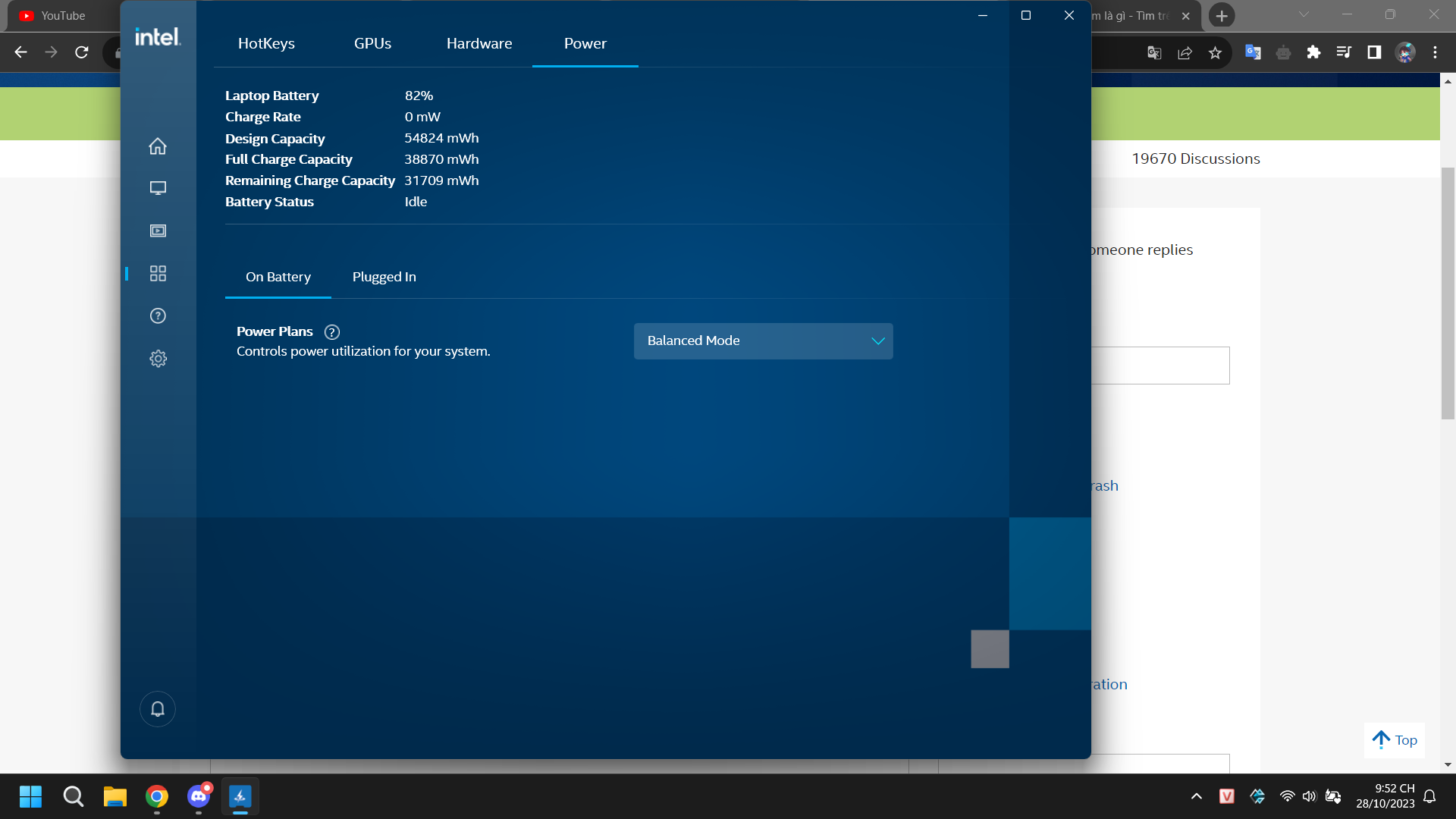Open the notifications bell in Intel Arc Control
The height and width of the screenshot is (819, 1456).
pyautogui.click(x=157, y=708)
